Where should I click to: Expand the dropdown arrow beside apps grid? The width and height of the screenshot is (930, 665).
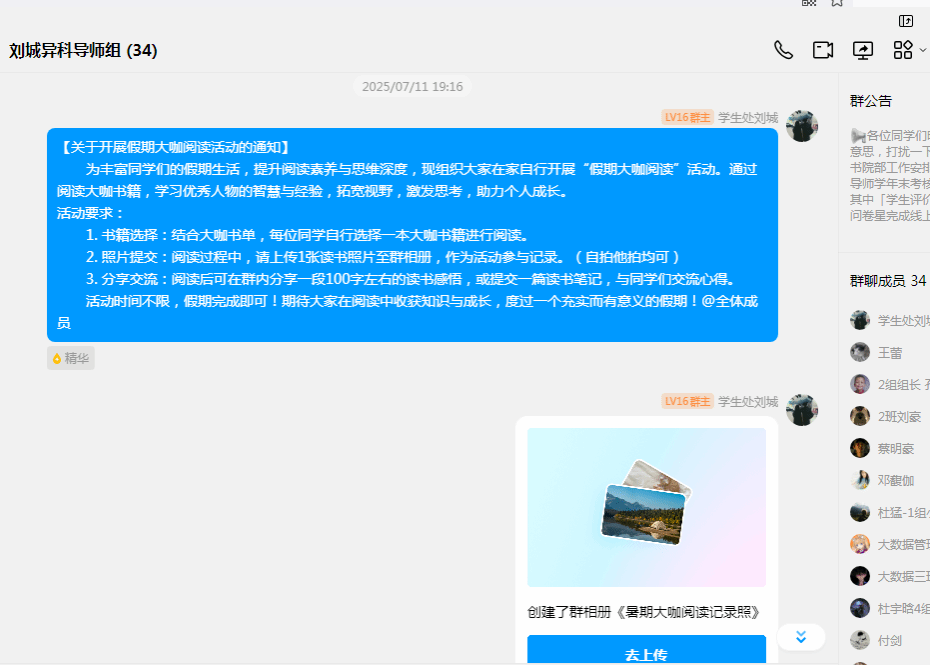[x=923, y=50]
